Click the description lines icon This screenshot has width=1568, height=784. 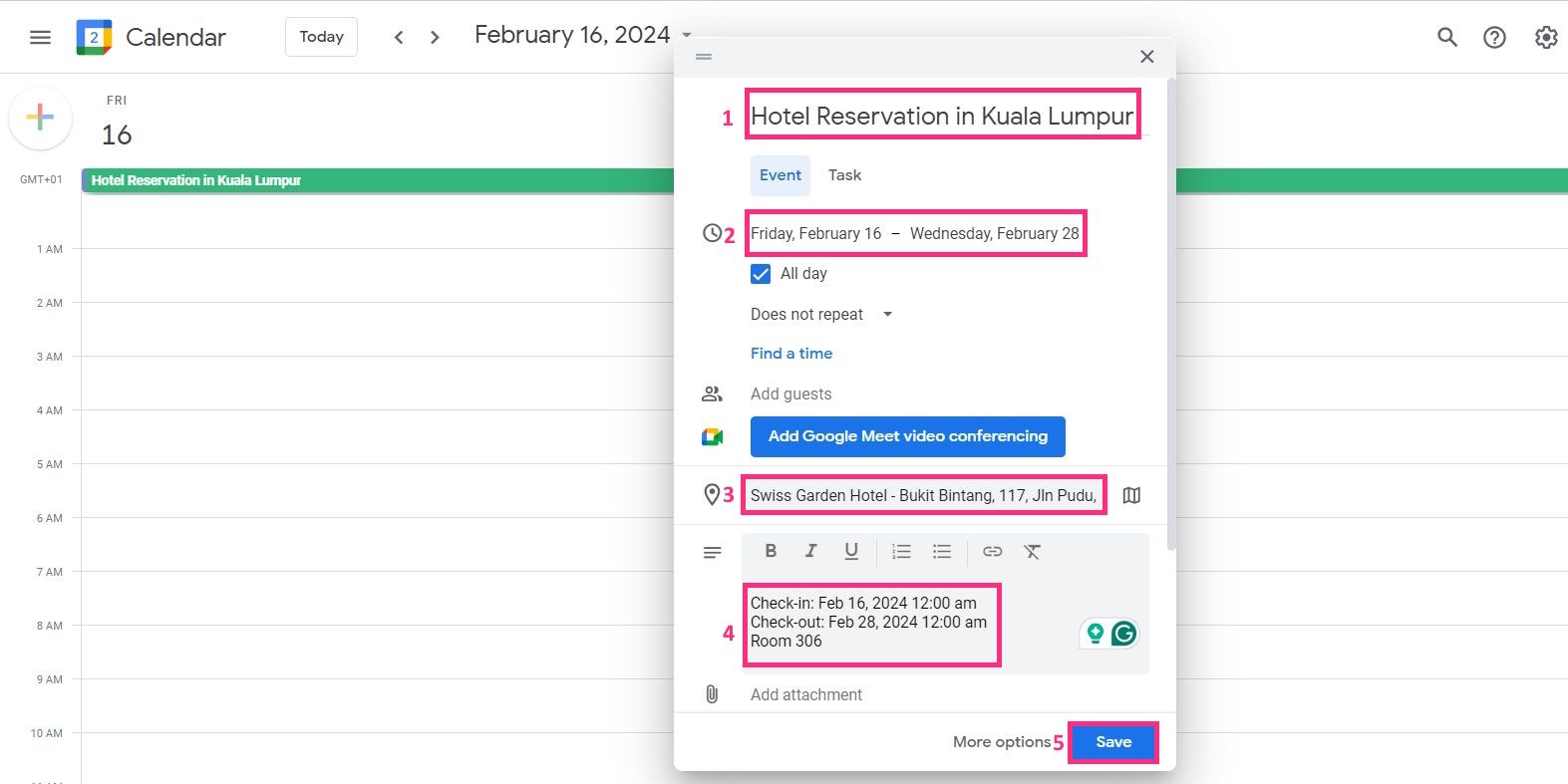pos(712,552)
